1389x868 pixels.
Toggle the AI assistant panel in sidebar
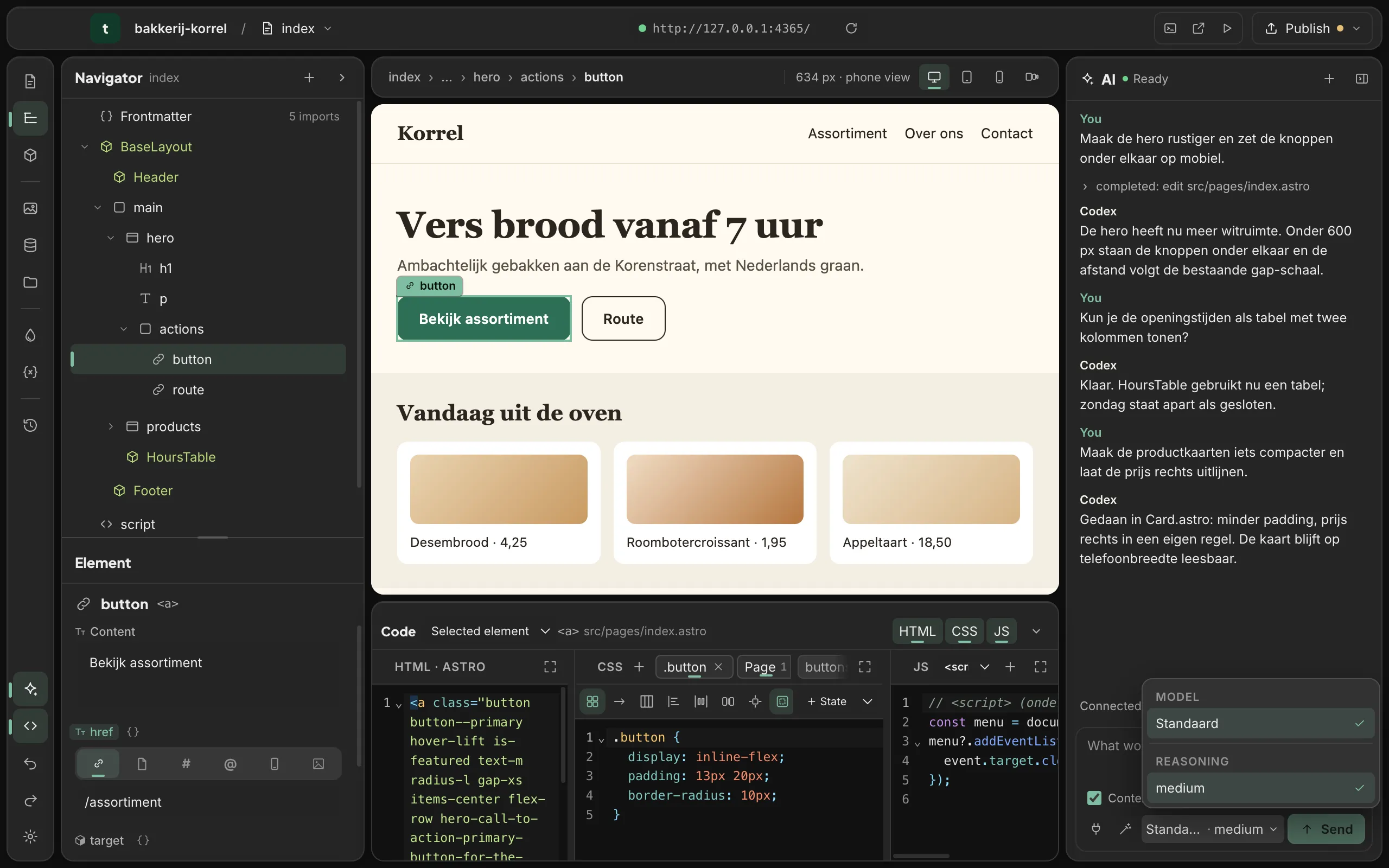pos(30,689)
